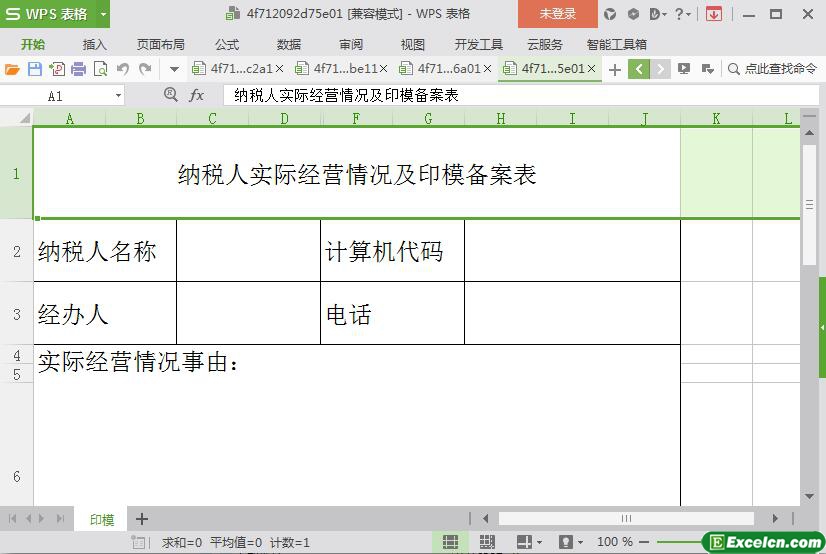The image size is (826, 554).
Task: Open the 插入 ribbon tab
Action: click(95, 45)
